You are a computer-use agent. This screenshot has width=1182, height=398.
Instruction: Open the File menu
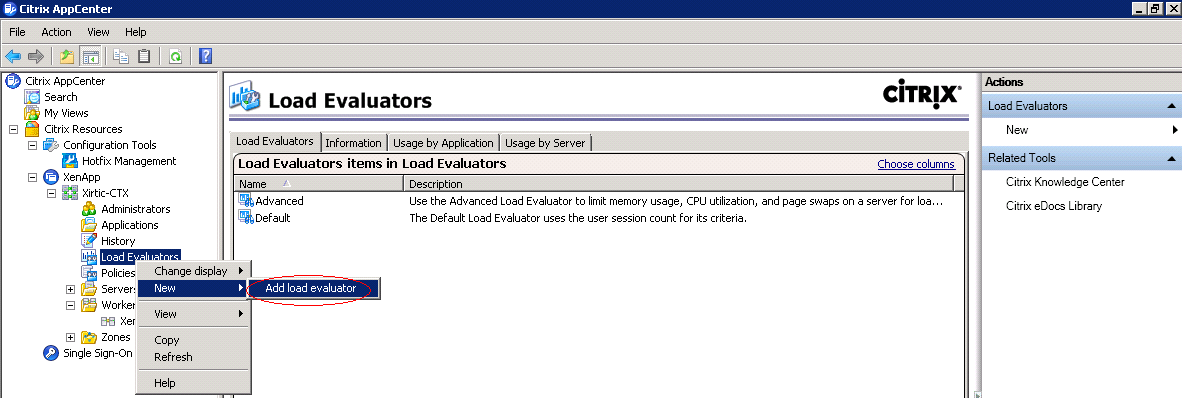pos(17,32)
